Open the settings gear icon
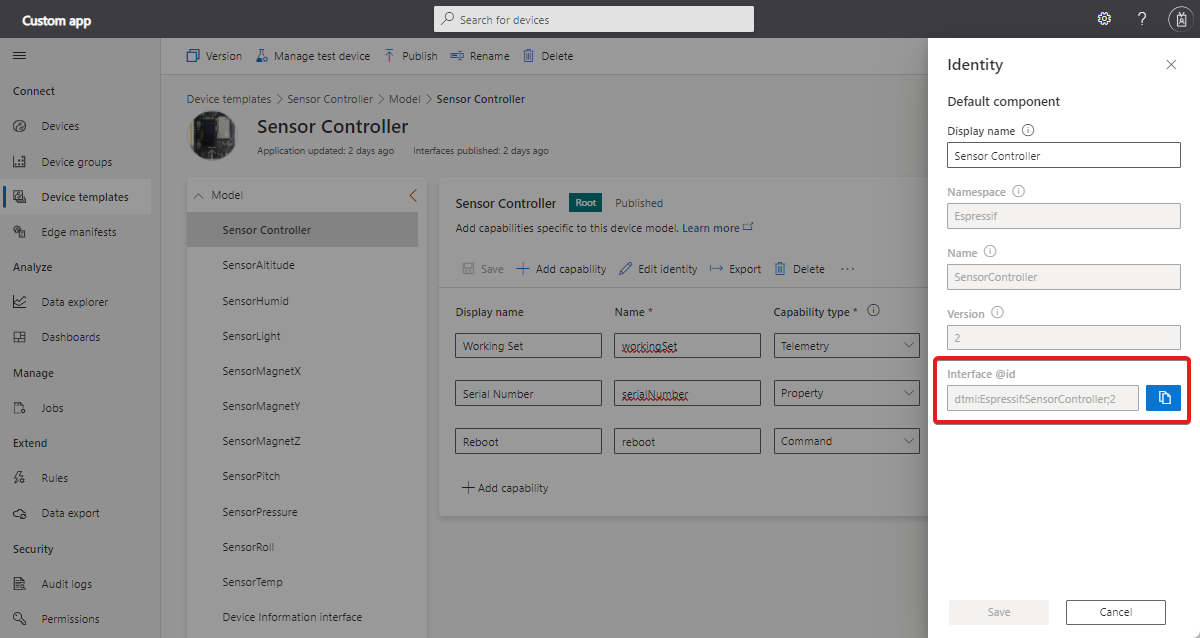 (1104, 19)
